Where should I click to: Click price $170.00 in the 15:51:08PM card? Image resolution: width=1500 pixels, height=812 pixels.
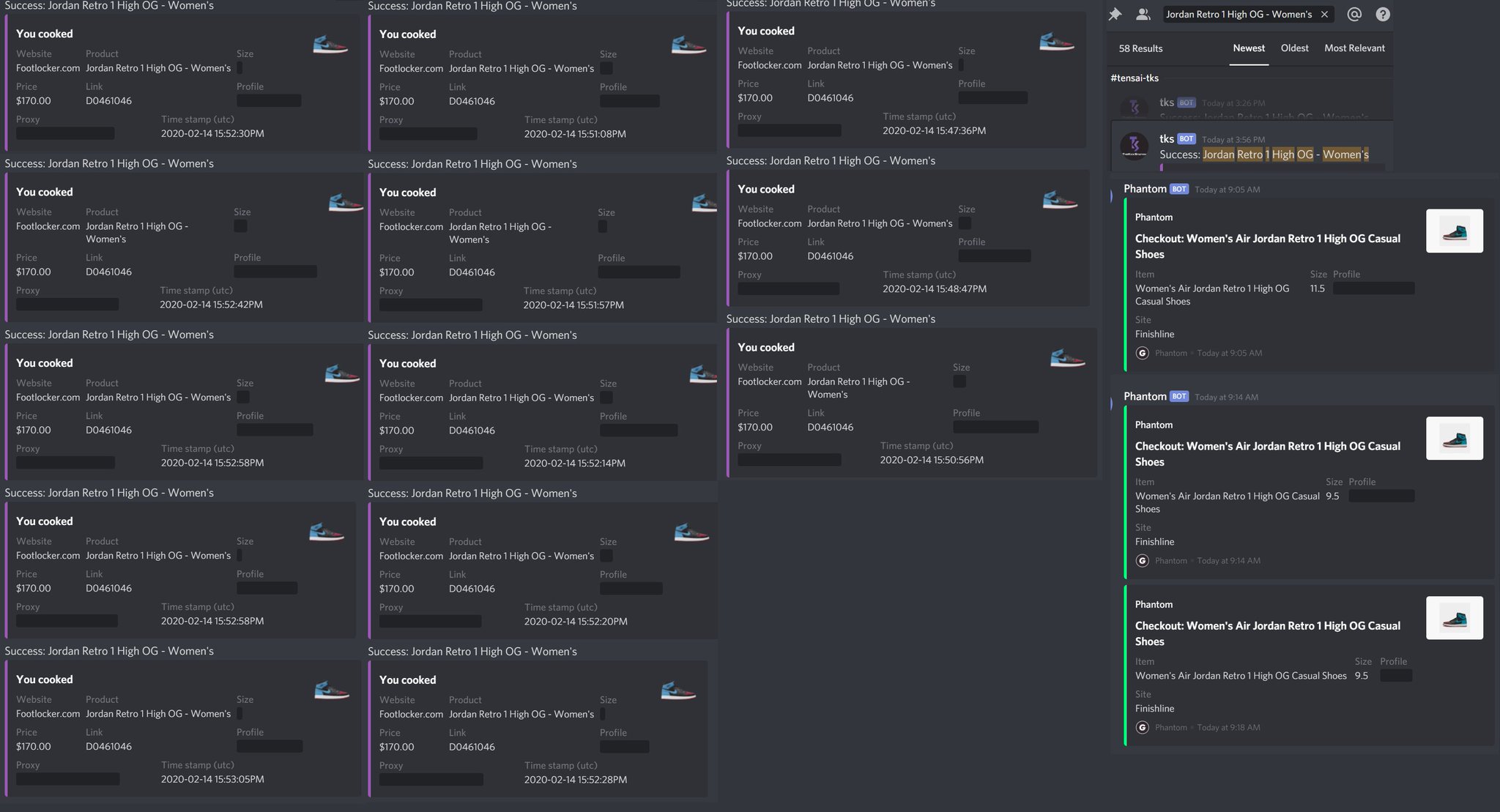[x=396, y=101]
